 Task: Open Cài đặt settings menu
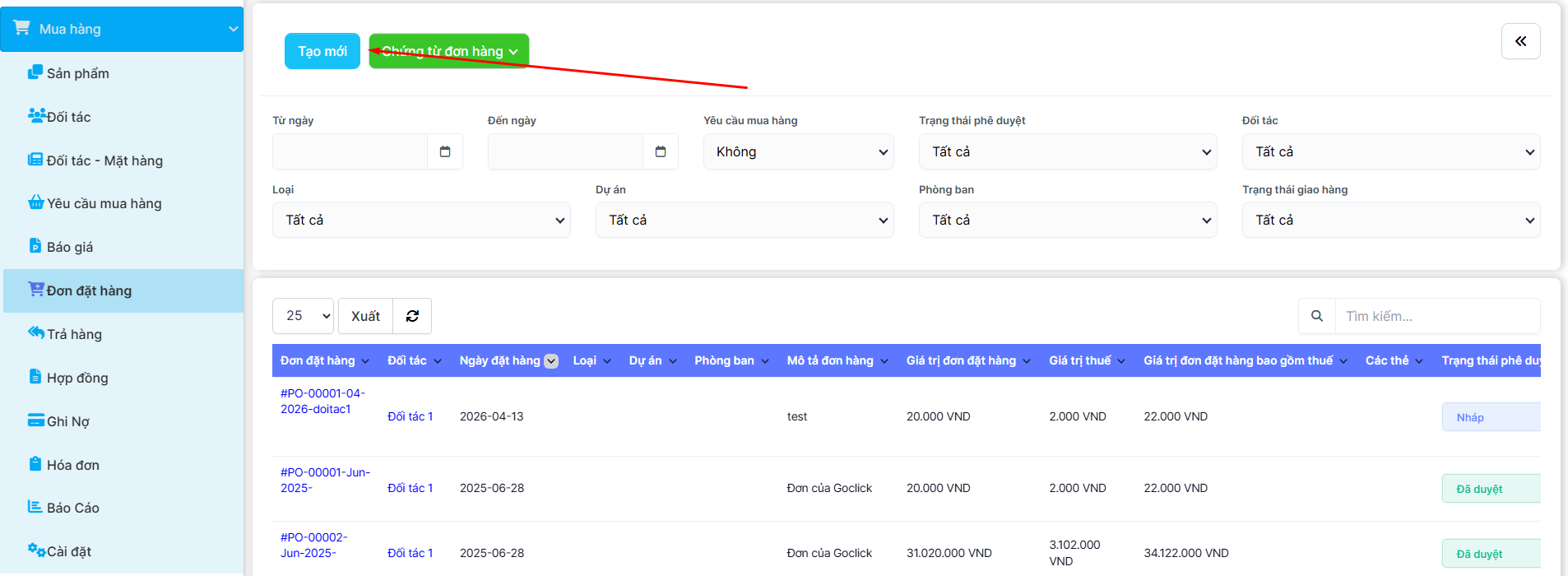(x=68, y=551)
